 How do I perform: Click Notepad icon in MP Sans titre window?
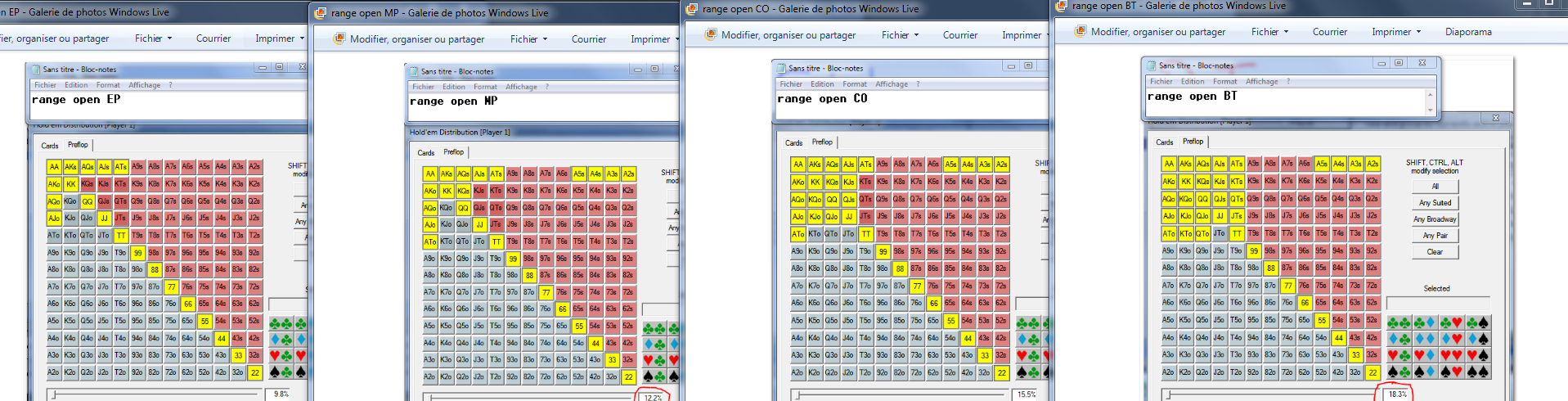pyautogui.click(x=413, y=71)
